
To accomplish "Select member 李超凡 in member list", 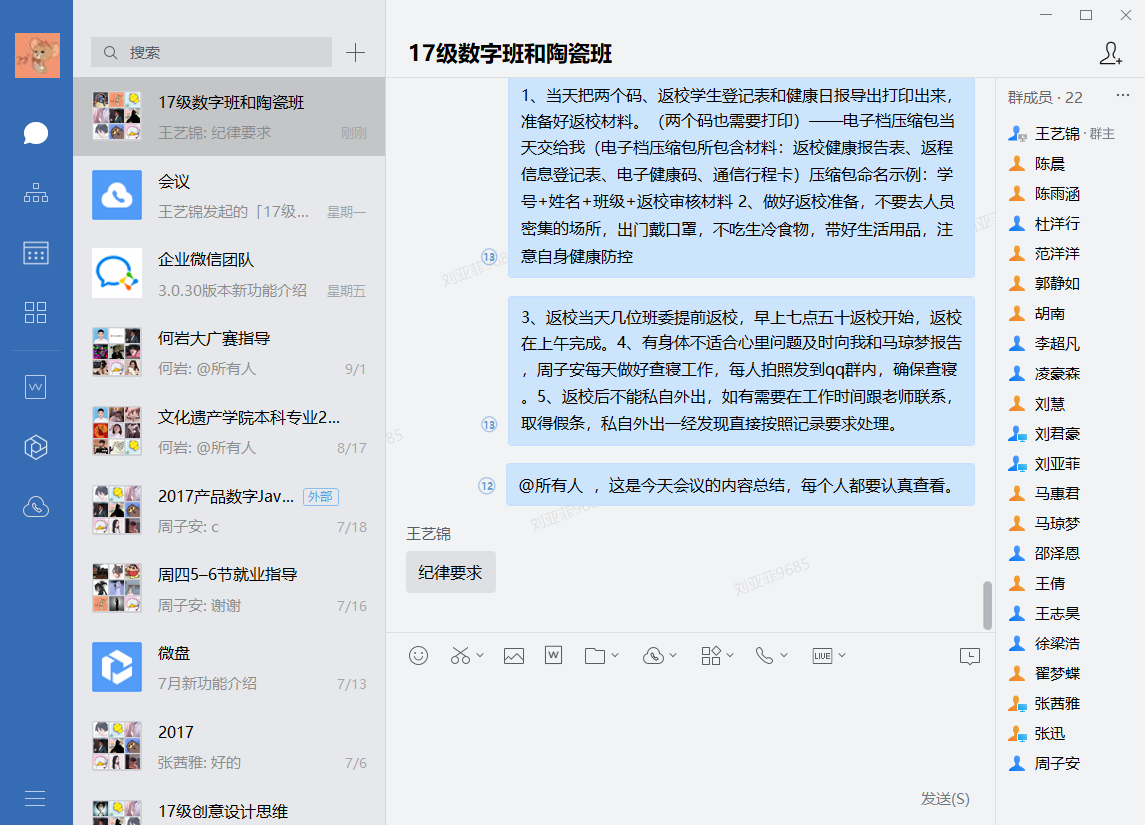I will click(x=1070, y=343).
